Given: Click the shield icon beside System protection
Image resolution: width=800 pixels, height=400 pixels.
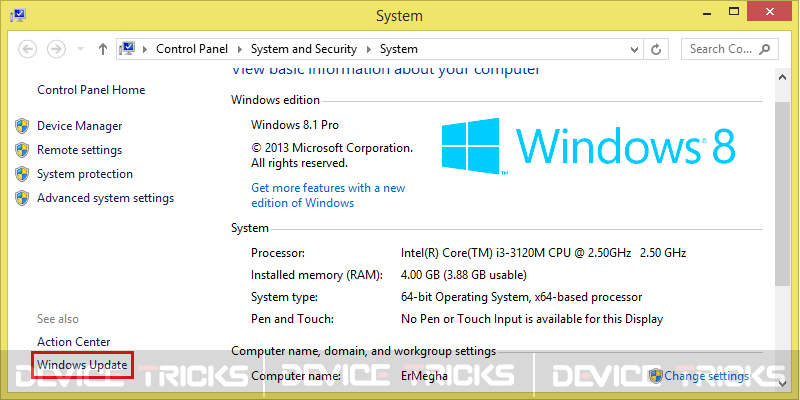Looking at the screenshot, I should coord(22,174).
